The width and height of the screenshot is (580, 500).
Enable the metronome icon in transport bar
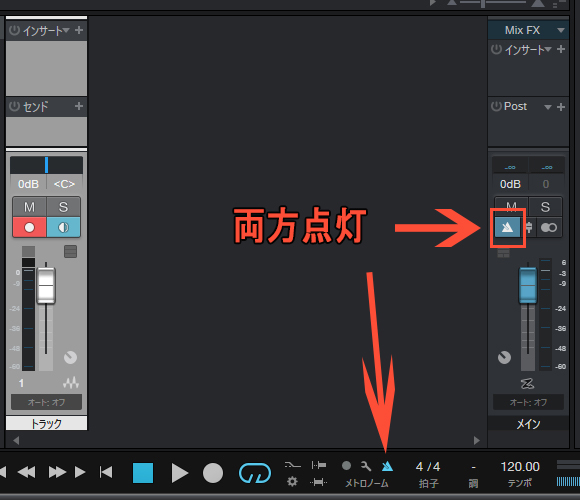(x=387, y=466)
